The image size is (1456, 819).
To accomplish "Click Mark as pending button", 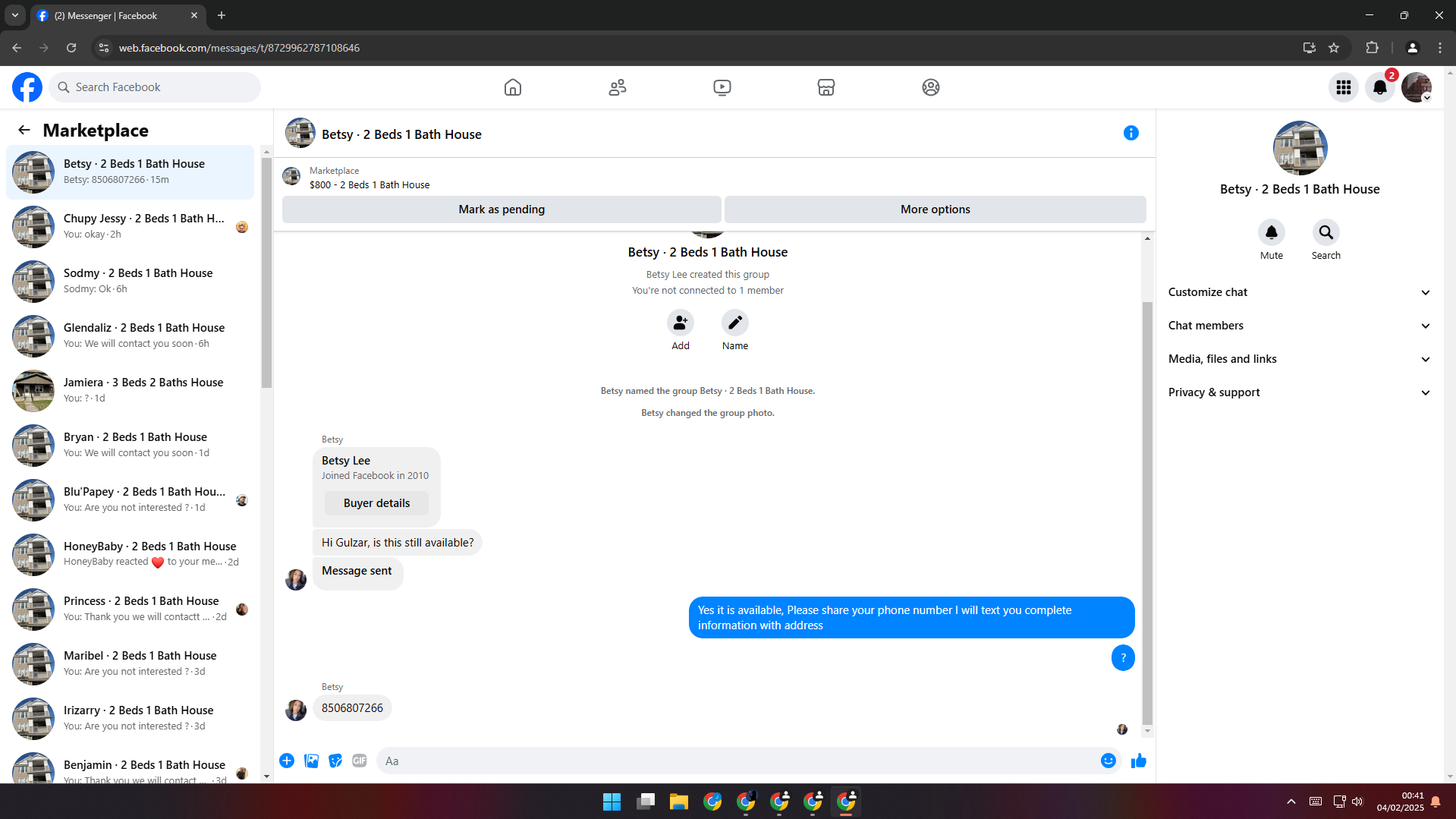I will pos(502,209).
